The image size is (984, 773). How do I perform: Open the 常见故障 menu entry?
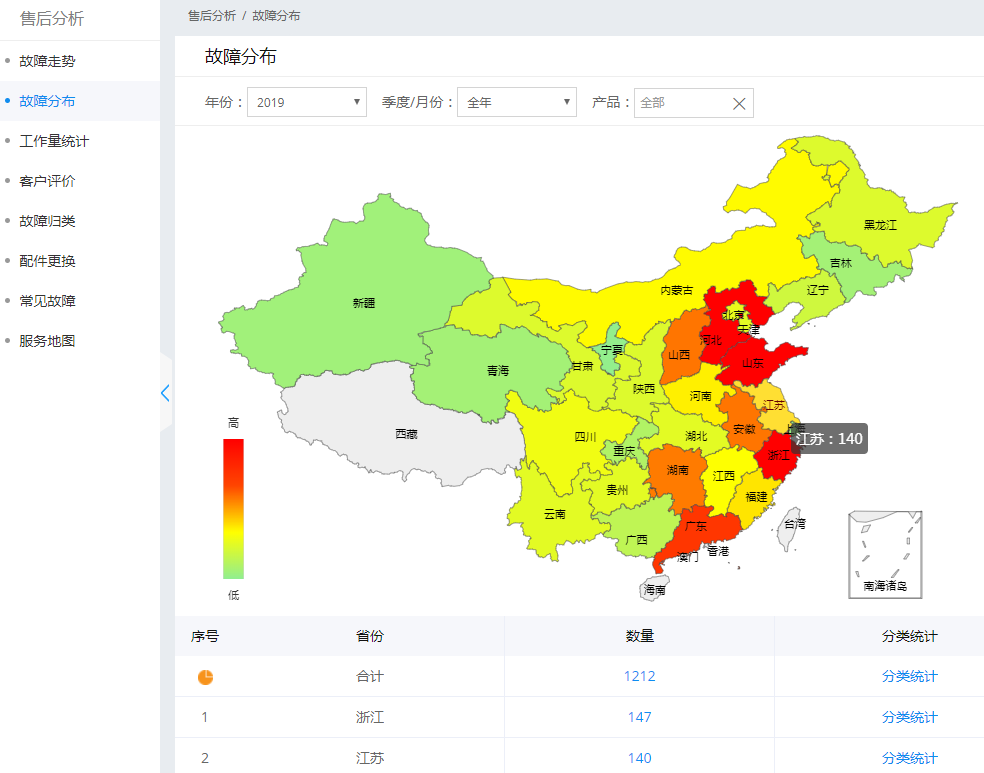pos(47,301)
